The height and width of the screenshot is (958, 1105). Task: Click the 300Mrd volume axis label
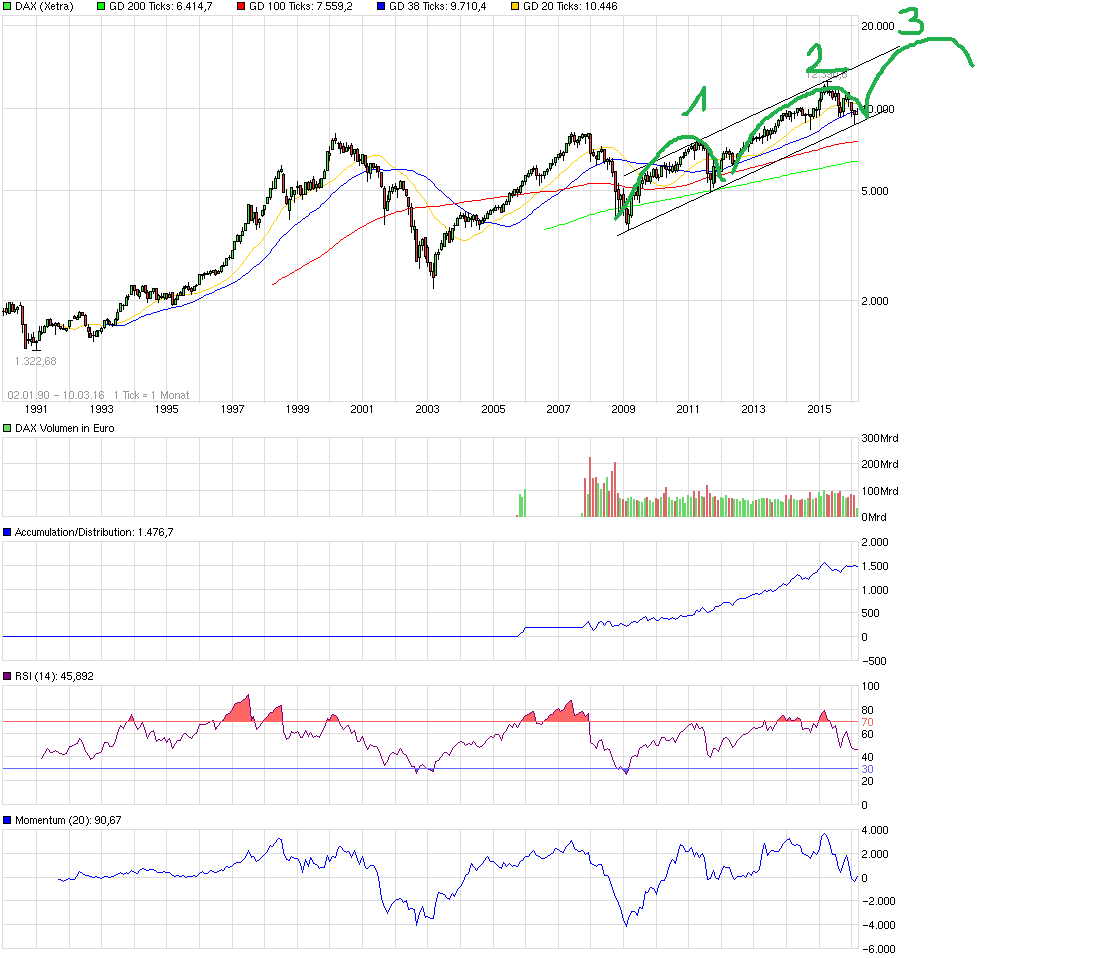tap(879, 438)
